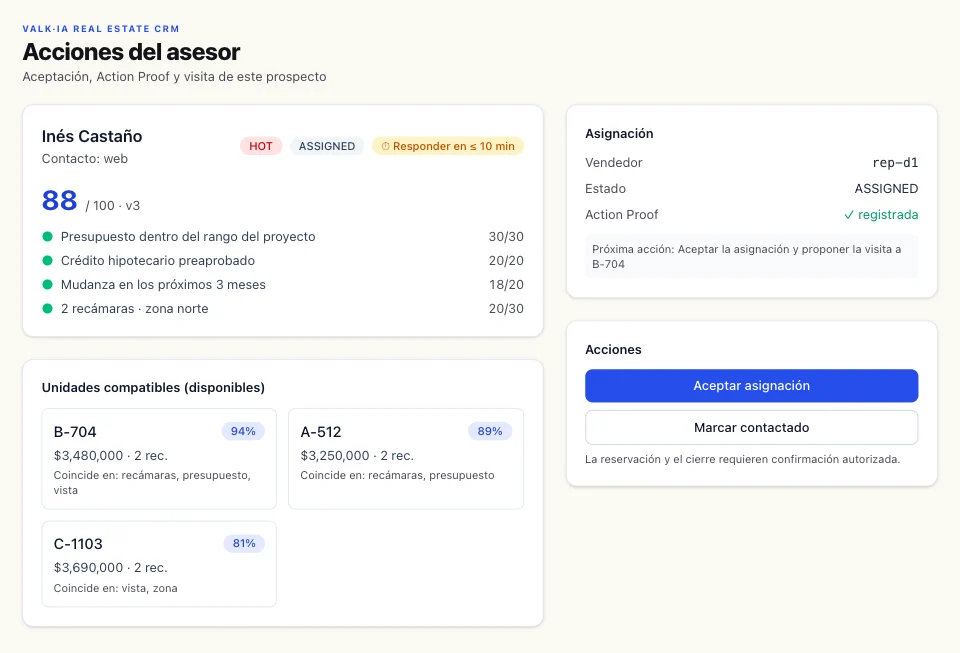Click the Próxima acción note

[x=751, y=256]
